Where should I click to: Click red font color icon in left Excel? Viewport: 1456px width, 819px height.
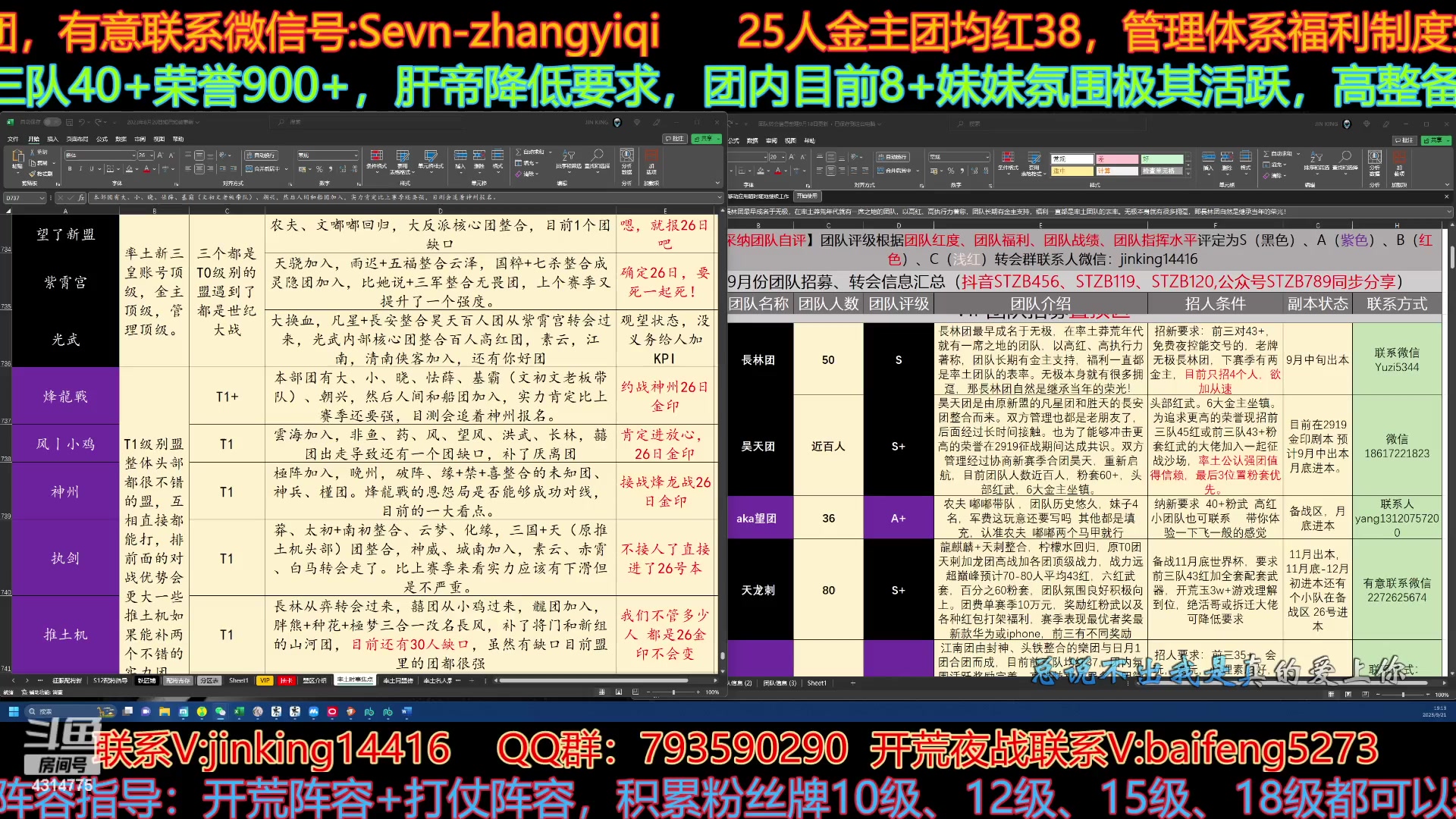coord(146,169)
